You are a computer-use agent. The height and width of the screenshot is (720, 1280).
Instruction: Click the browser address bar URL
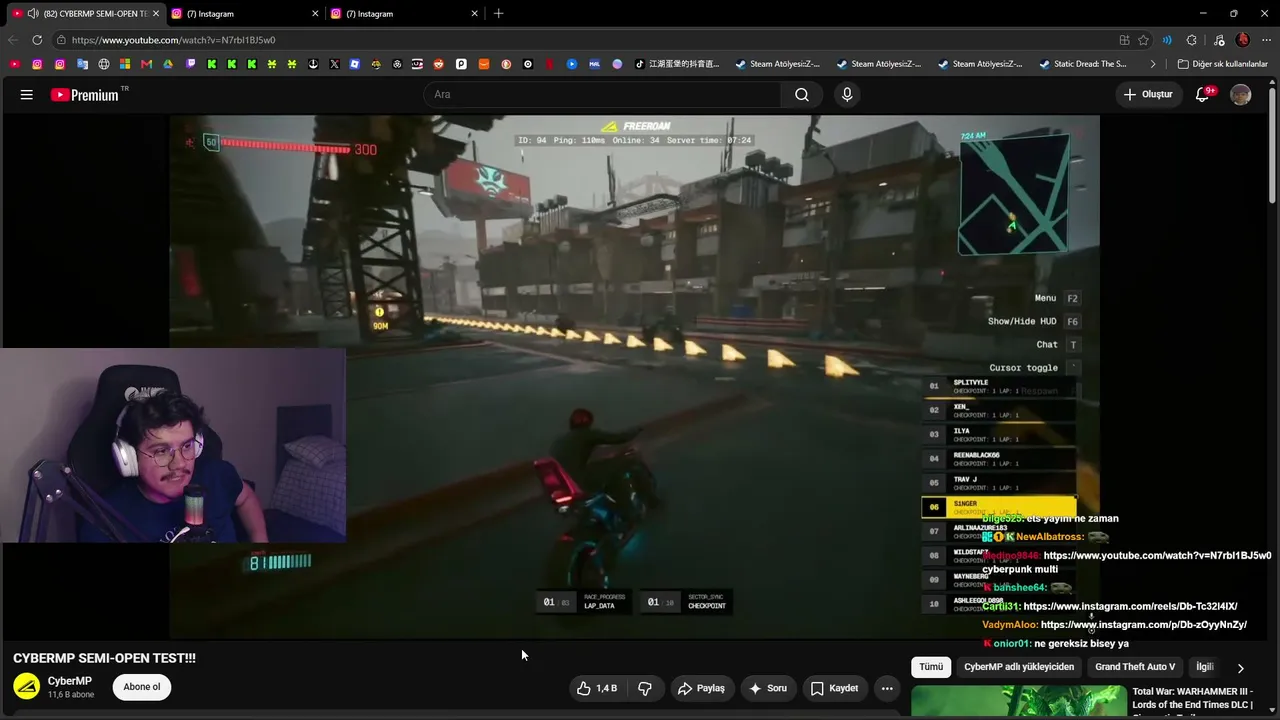coord(173,40)
